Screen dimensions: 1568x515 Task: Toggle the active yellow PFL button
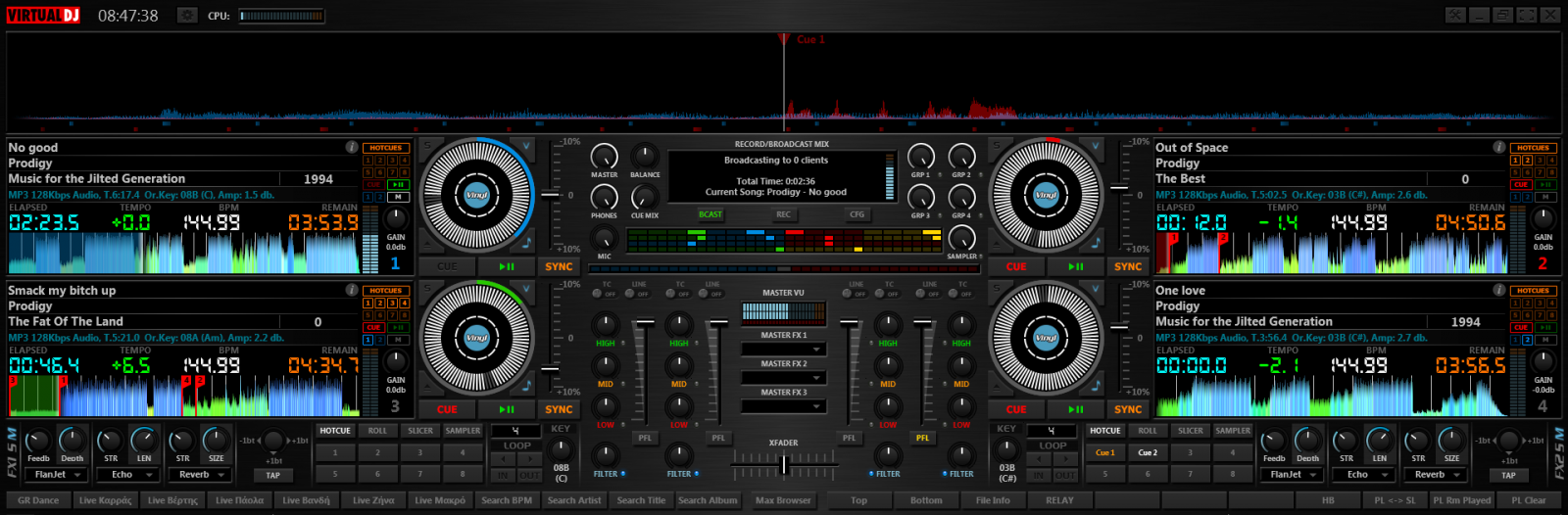coord(922,438)
